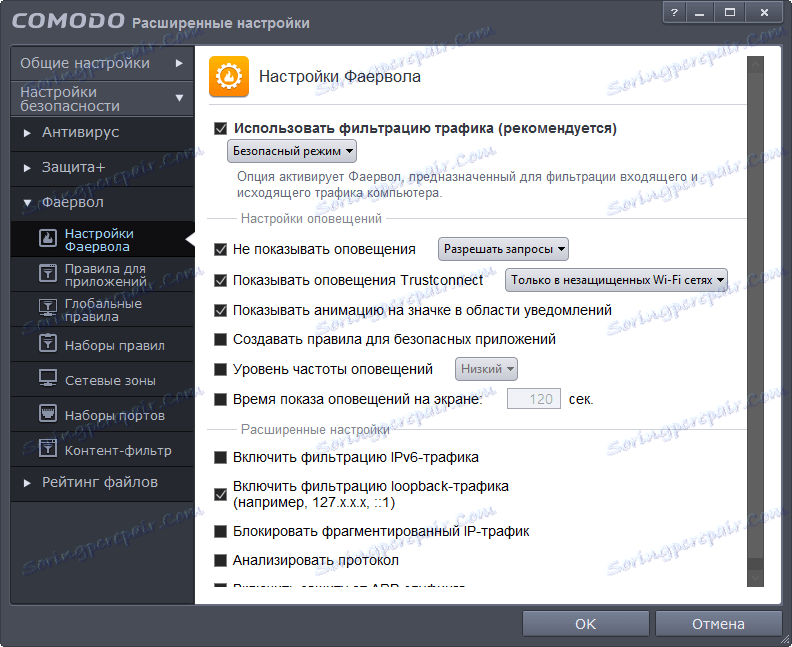Expand the Антивирус tree item

point(102,133)
